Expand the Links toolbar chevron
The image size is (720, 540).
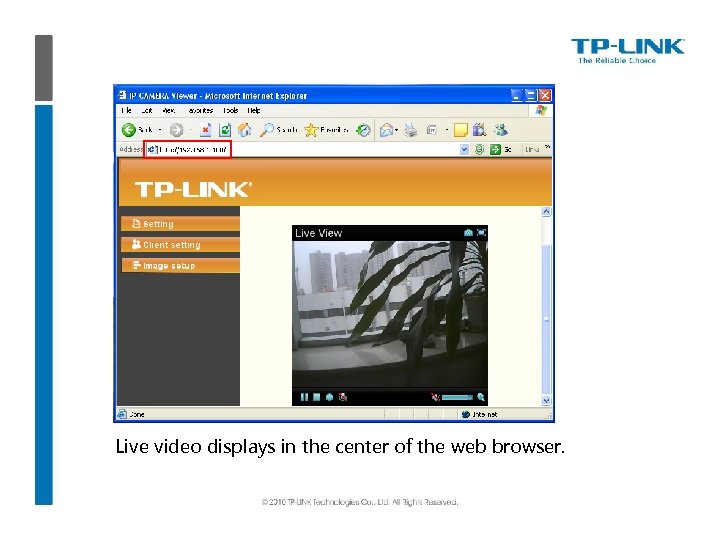tap(547, 147)
